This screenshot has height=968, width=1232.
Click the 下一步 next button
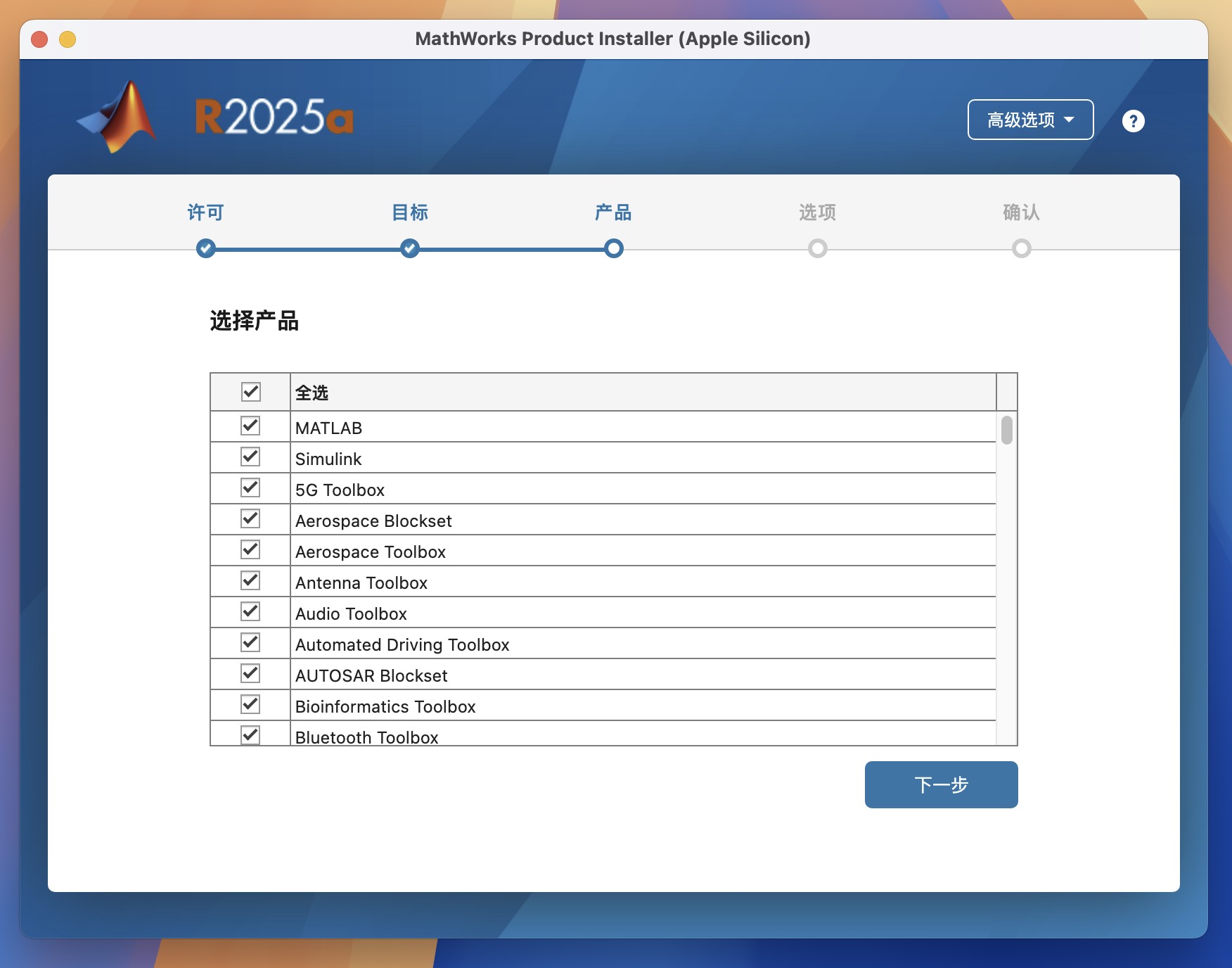click(x=941, y=784)
